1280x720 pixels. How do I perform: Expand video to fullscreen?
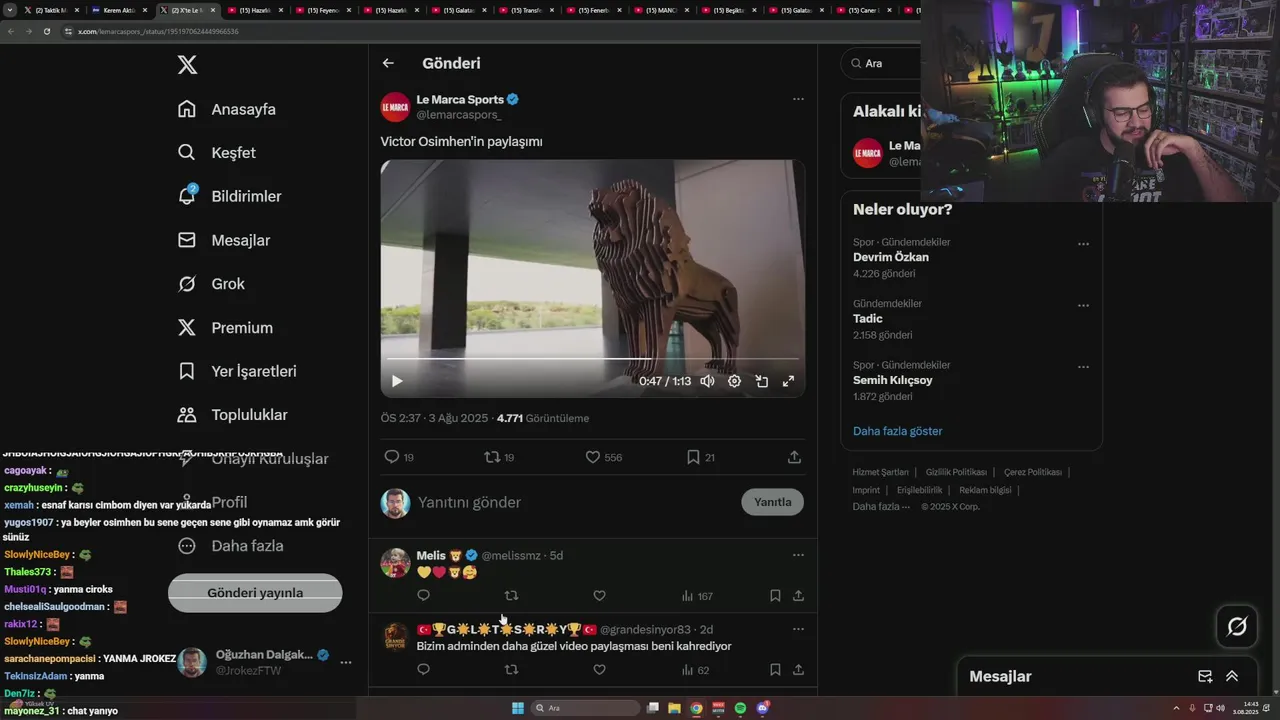click(x=788, y=381)
